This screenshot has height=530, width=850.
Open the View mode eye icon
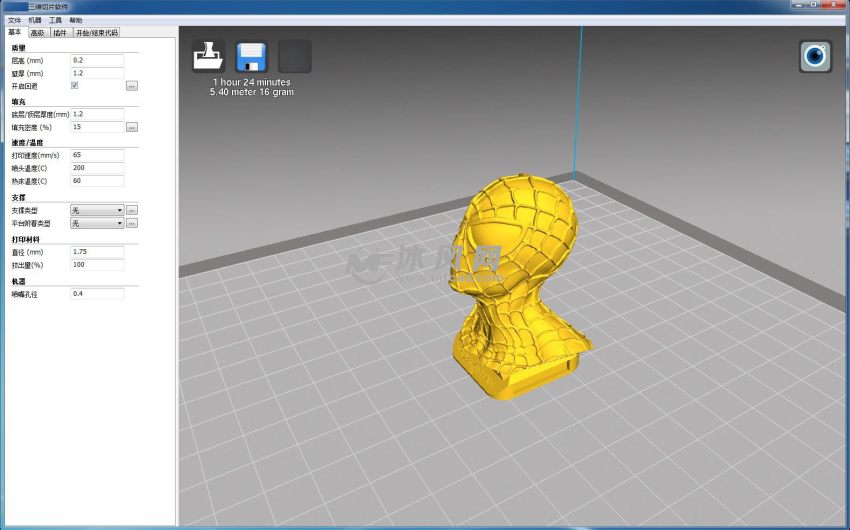pos(815,56)
